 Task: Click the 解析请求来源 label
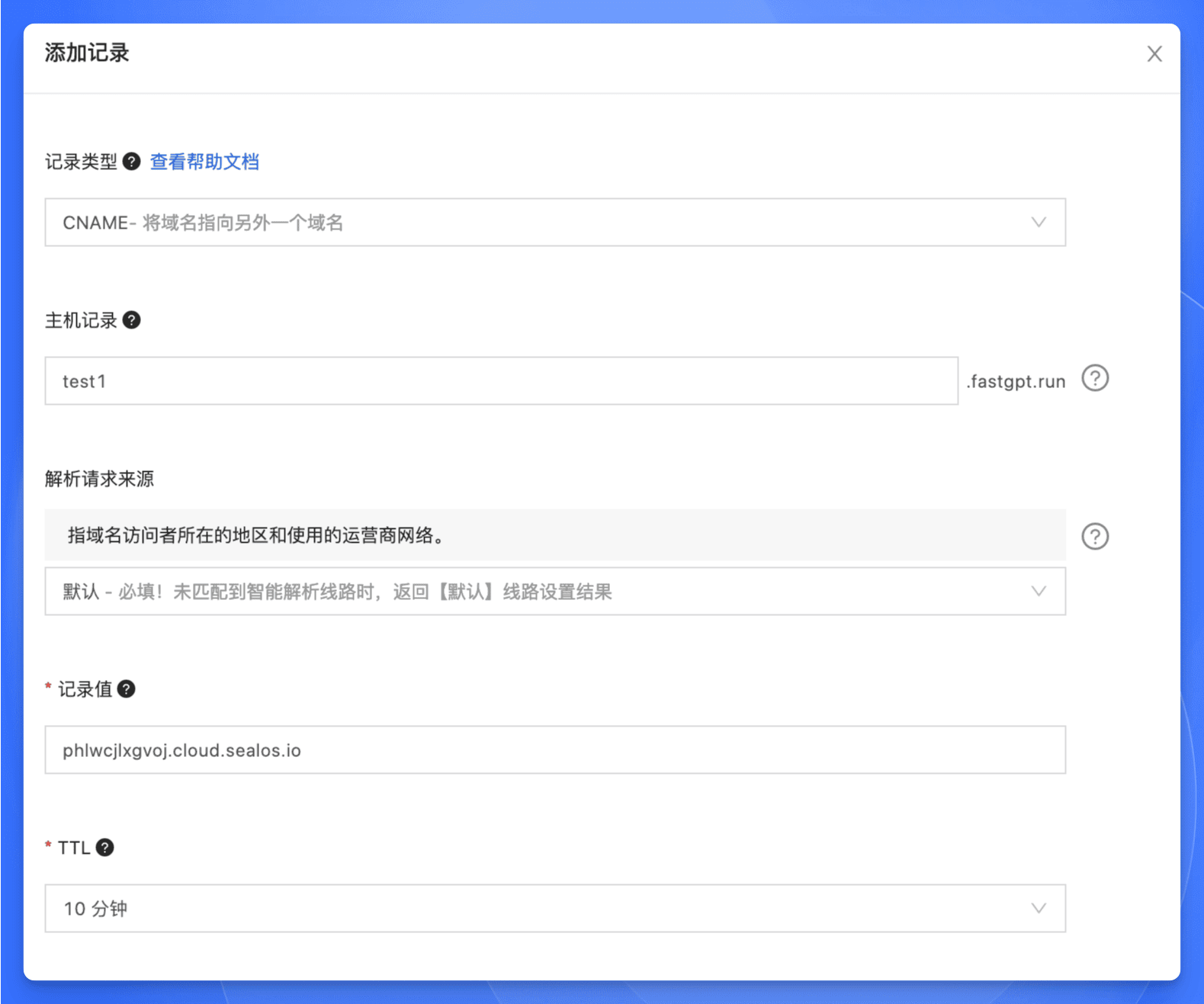click(99, 479)
